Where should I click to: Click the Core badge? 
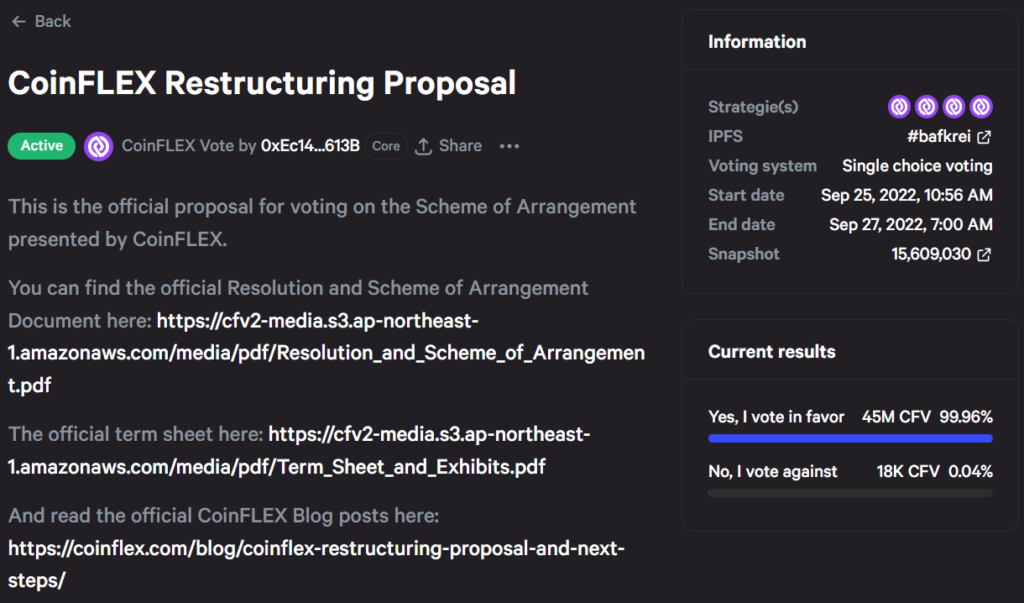tap(386, 146)
